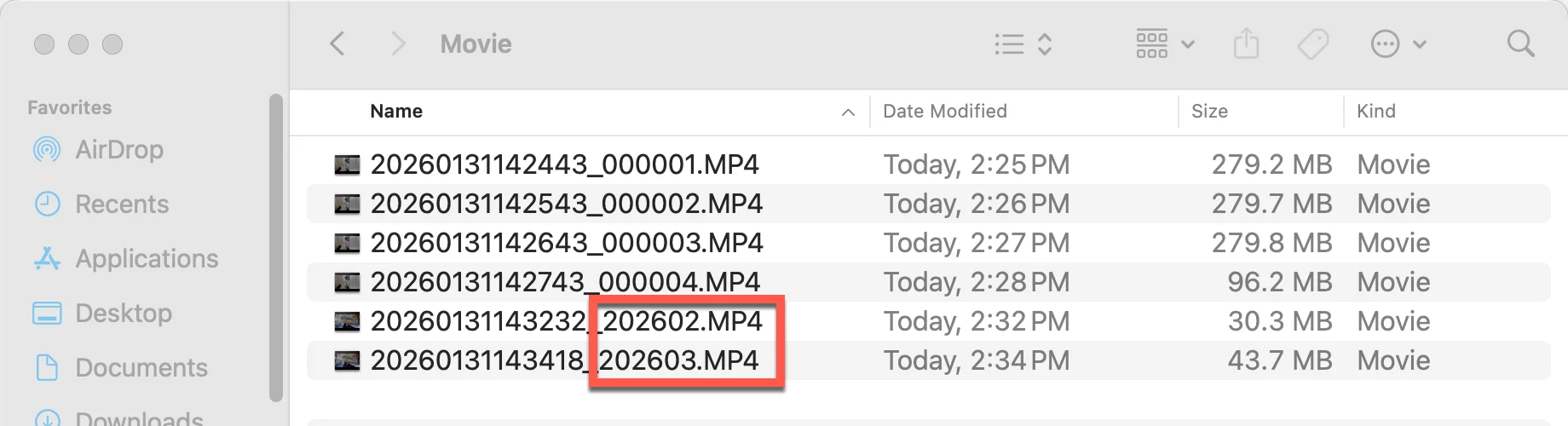This screenshot has height=426, width=1568.
Task: Open the ellipsis action menu
Action: pyautogui.click(x=1398, y=43)
